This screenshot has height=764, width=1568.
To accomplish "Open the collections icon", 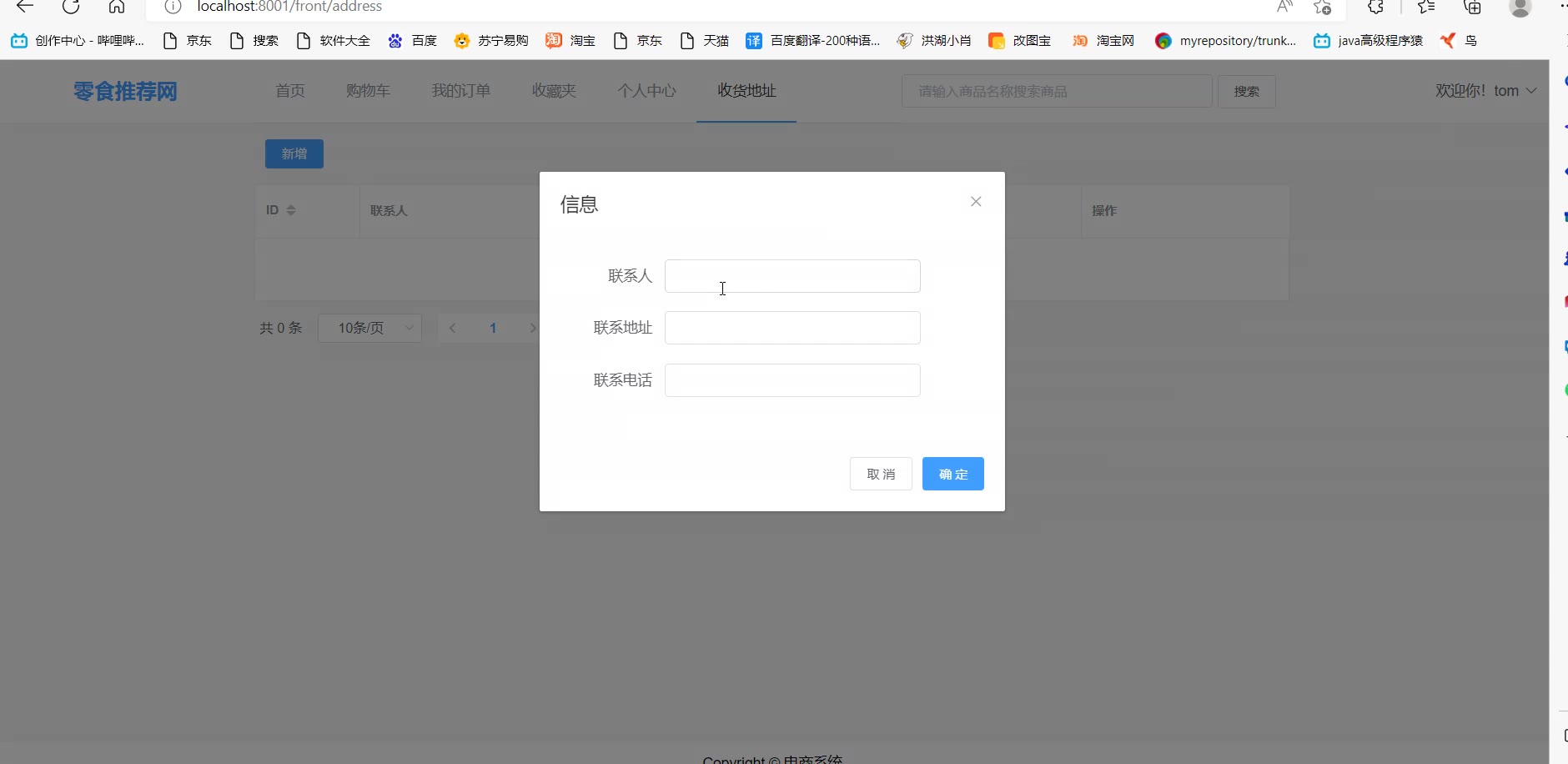I will click(1473, 7).
